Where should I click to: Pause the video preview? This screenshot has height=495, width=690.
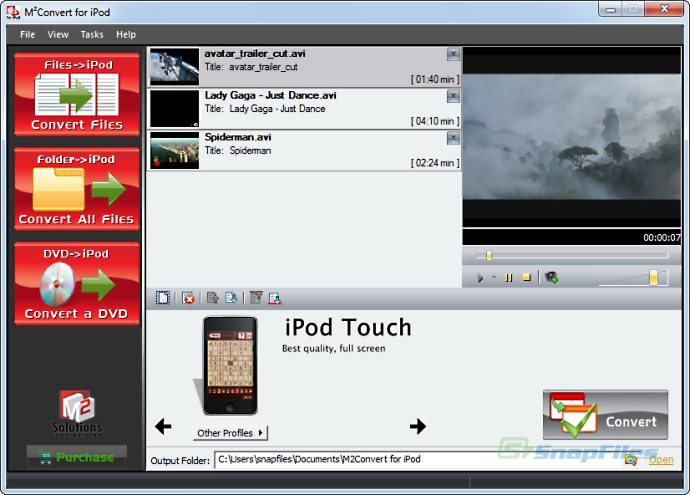tap(509, 278)
